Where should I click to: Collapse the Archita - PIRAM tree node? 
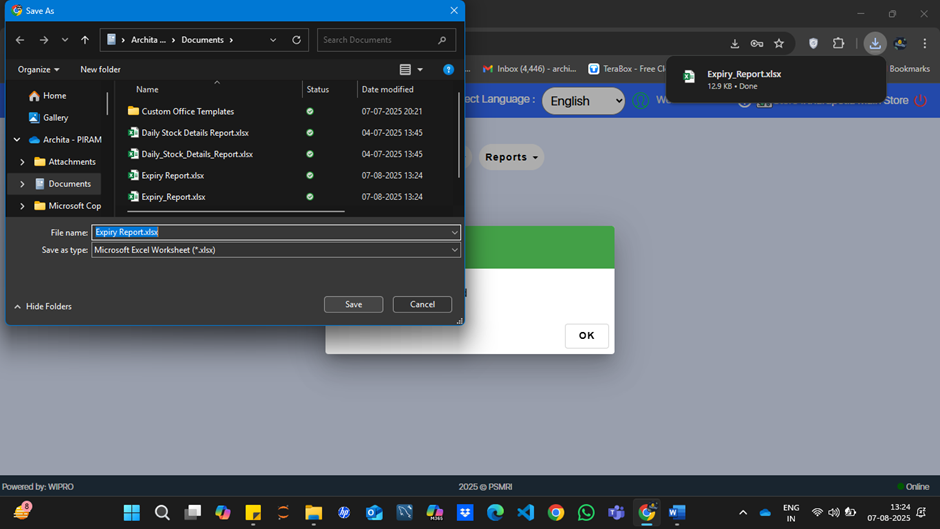(17, 140)
